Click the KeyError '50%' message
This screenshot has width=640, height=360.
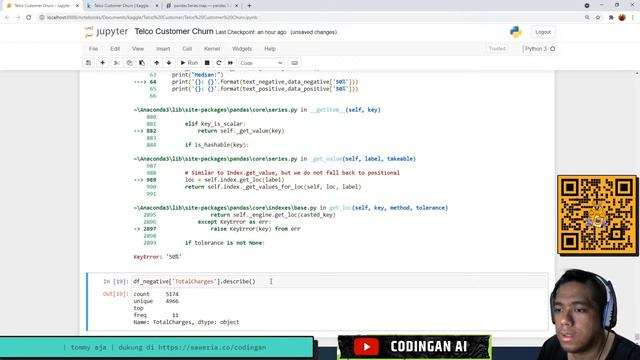(158, 257)
